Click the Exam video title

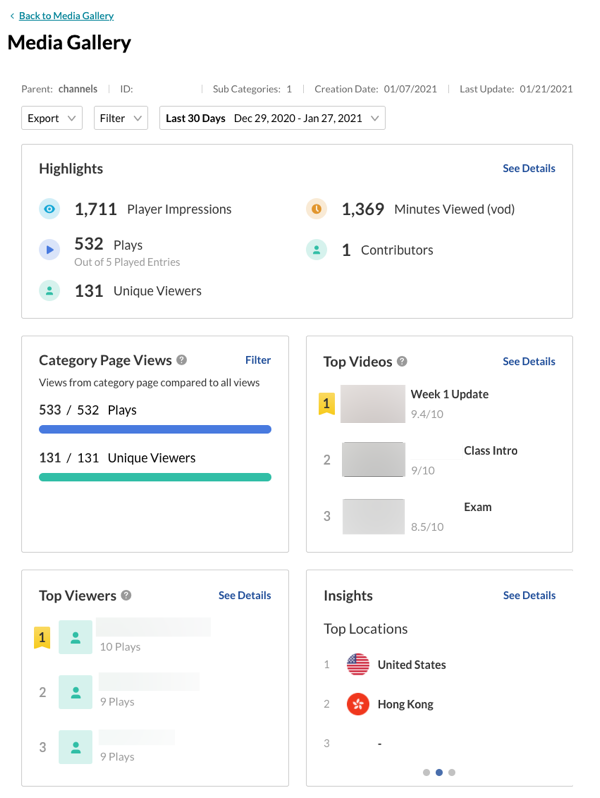click(478, 507)
